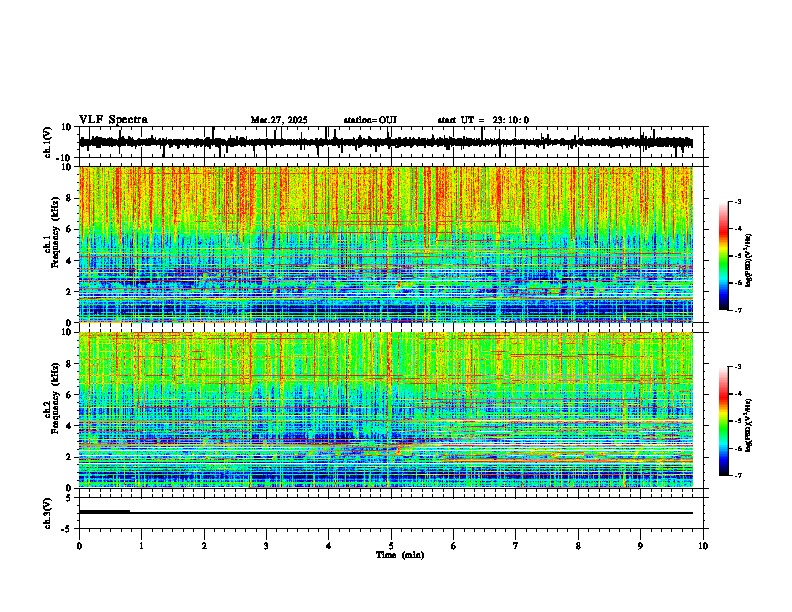Select the "start UT = 23:10:0" header text
This screenshot has width=792, height=612.
(483, 120)
